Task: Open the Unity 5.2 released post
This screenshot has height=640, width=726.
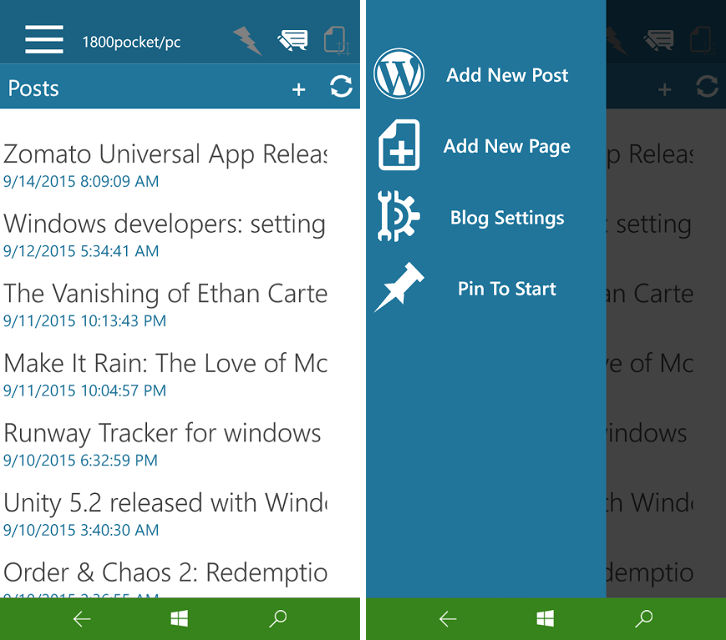Action: (165, 503)
